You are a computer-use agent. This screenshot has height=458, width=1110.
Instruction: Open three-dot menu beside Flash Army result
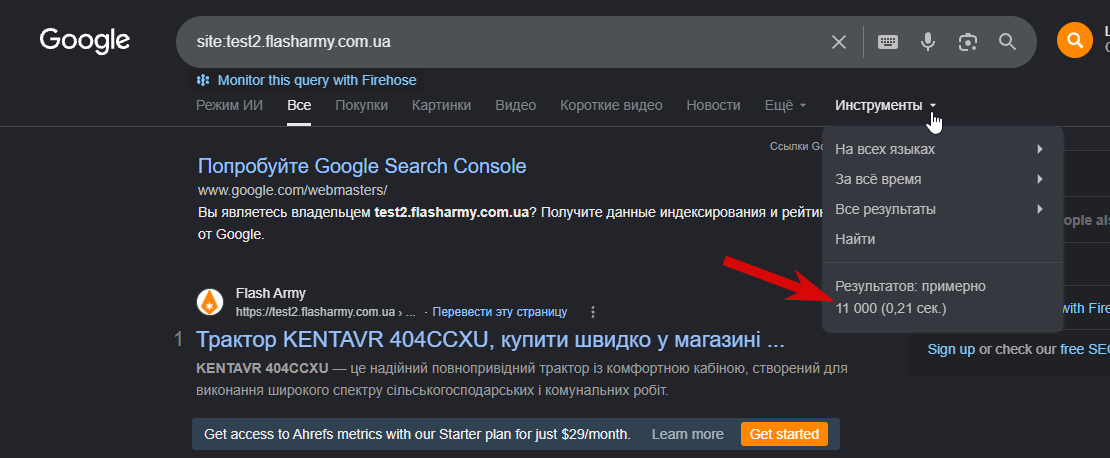[x=593, y=311]
